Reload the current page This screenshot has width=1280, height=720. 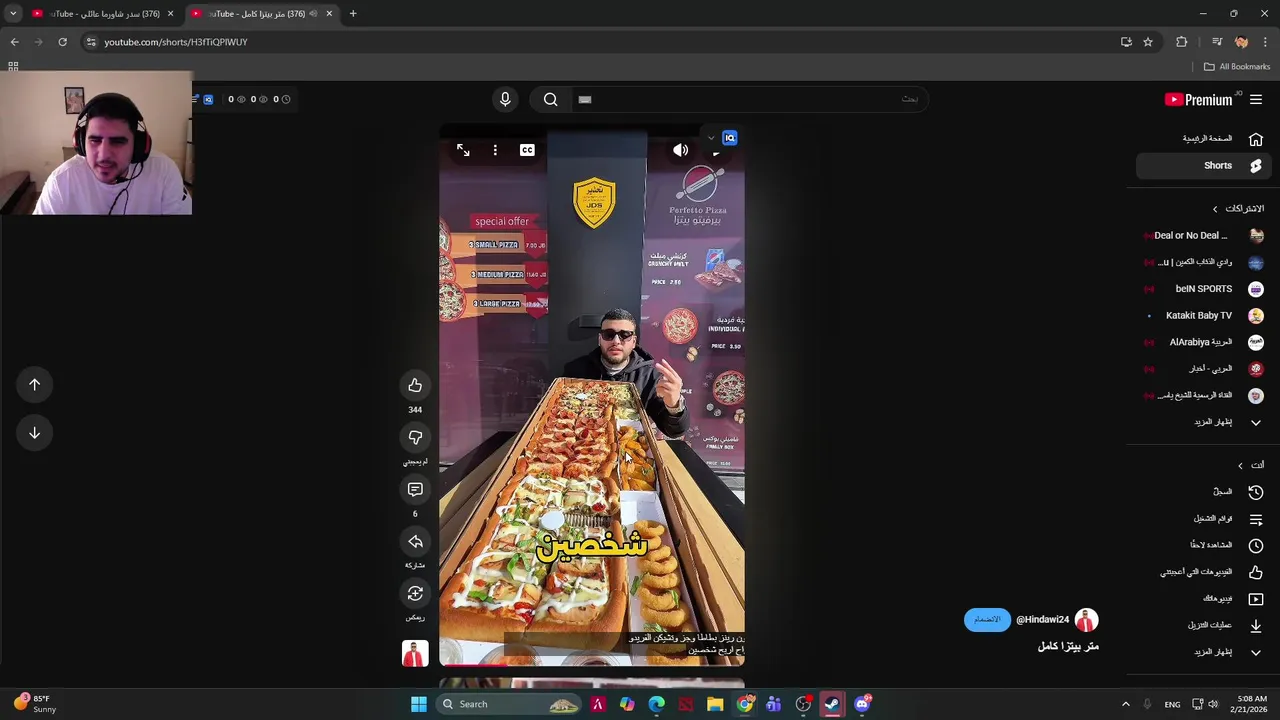(x=62, y=42)
